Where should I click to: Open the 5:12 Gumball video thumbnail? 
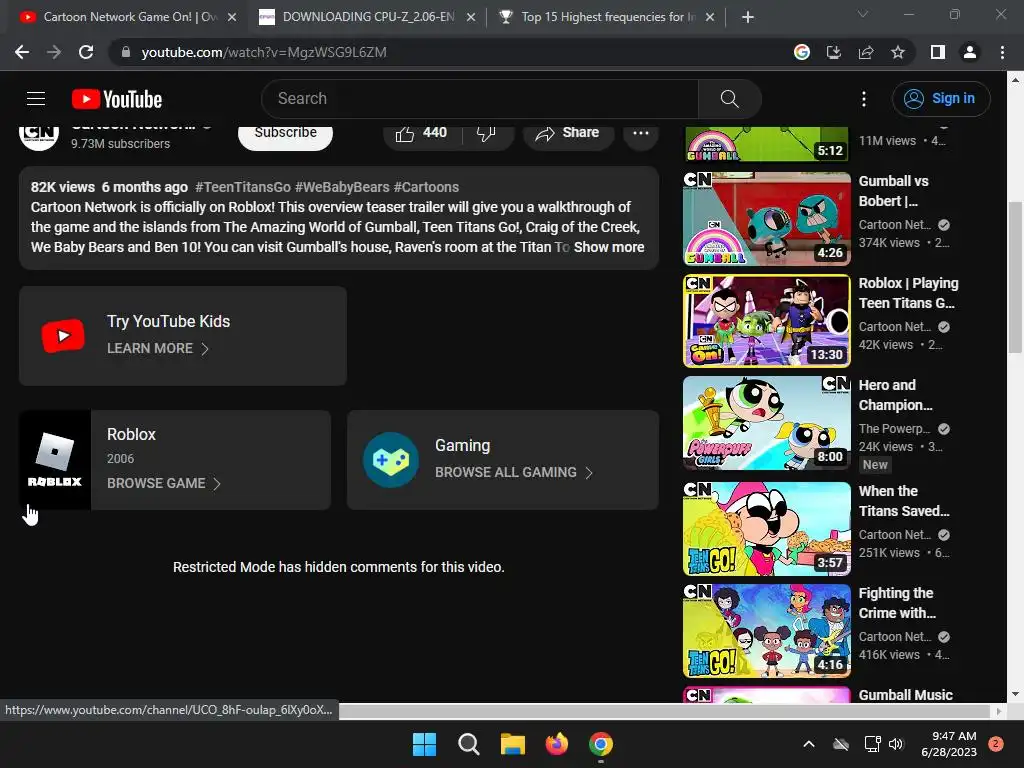pyautogui.click(x=767, y=144)
